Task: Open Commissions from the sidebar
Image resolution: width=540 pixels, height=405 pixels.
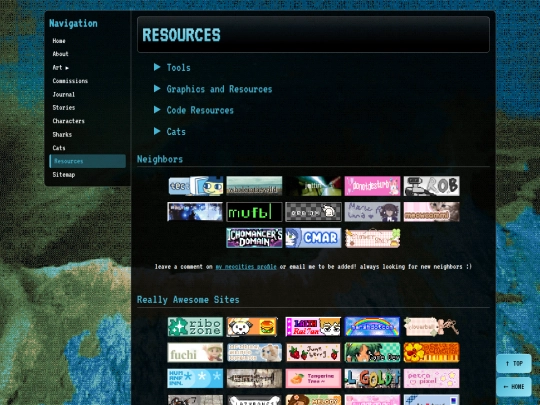Action: [70, 81]
